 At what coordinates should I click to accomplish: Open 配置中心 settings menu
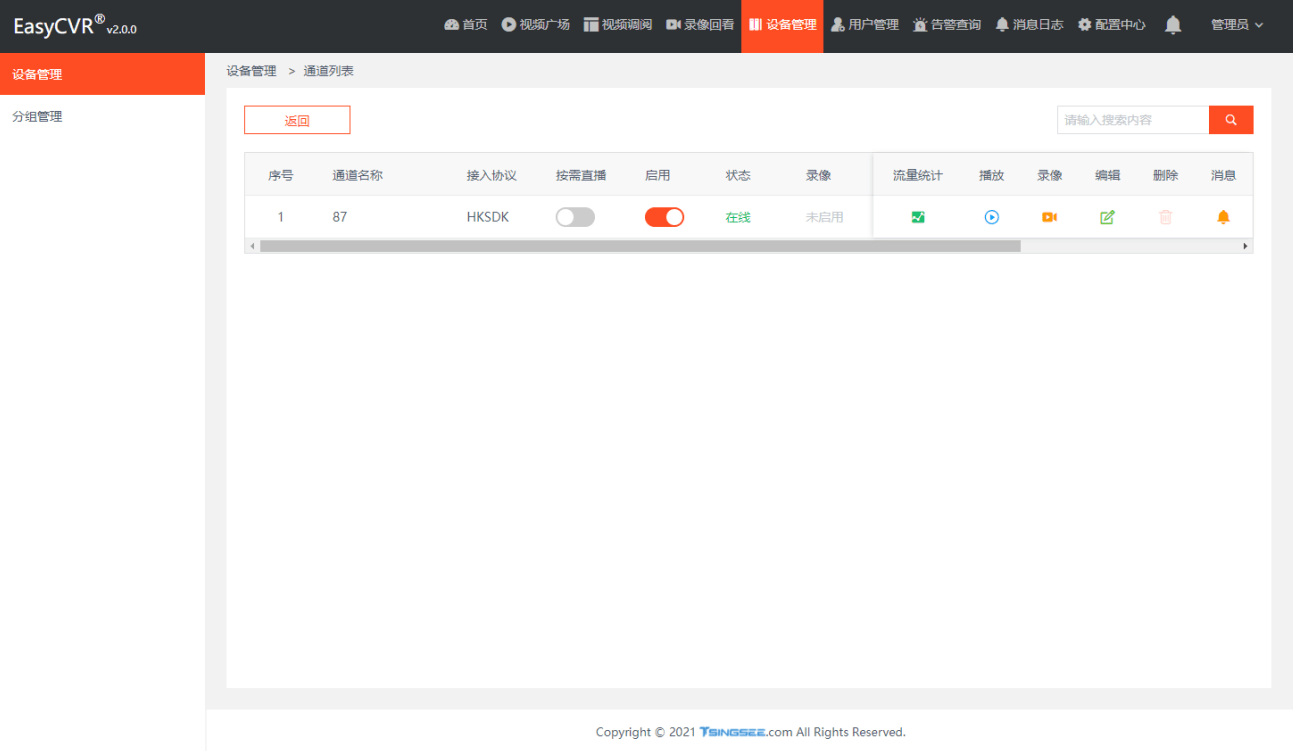coord(1112,25)
